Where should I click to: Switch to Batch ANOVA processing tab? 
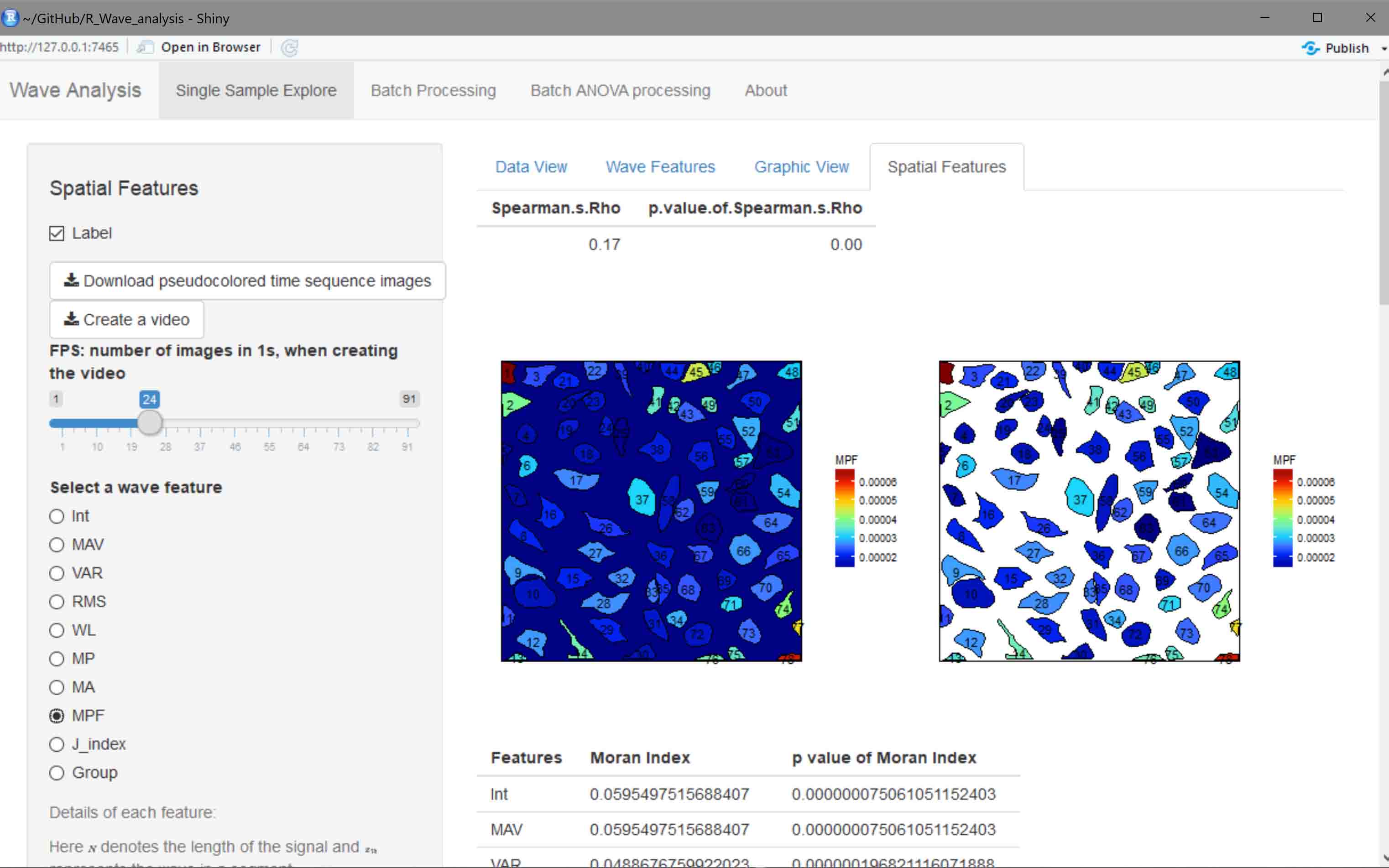[x=620, y=91]
